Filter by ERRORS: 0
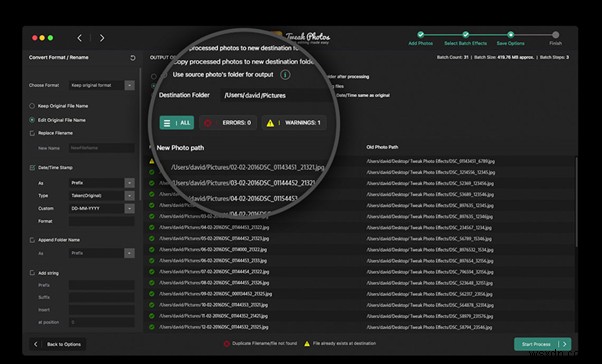602x364 pixels. tap(228, 123)
